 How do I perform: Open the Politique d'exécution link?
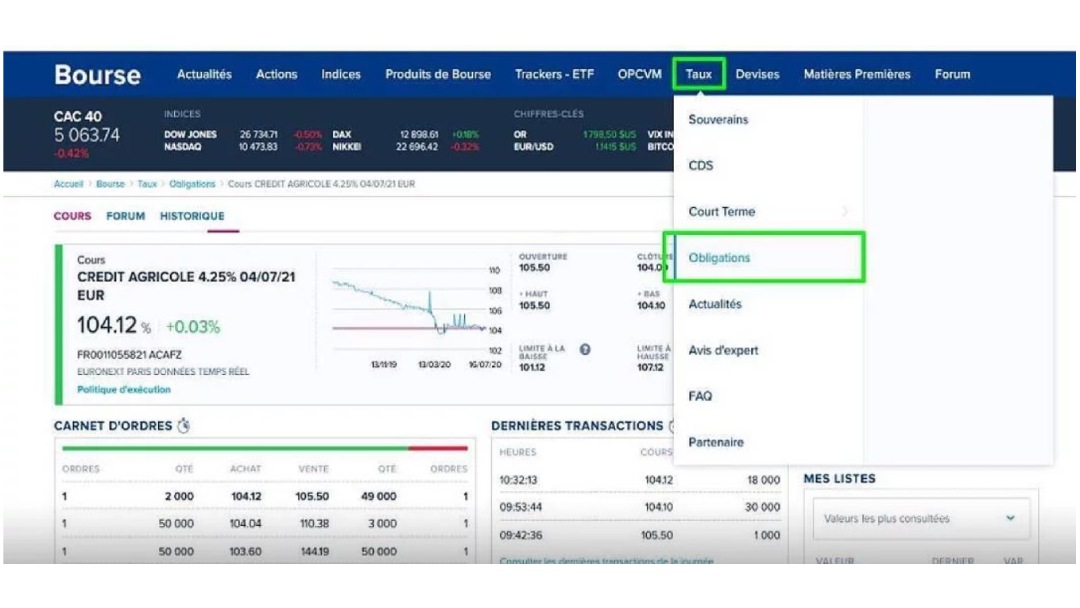click(x=123, y=389)
